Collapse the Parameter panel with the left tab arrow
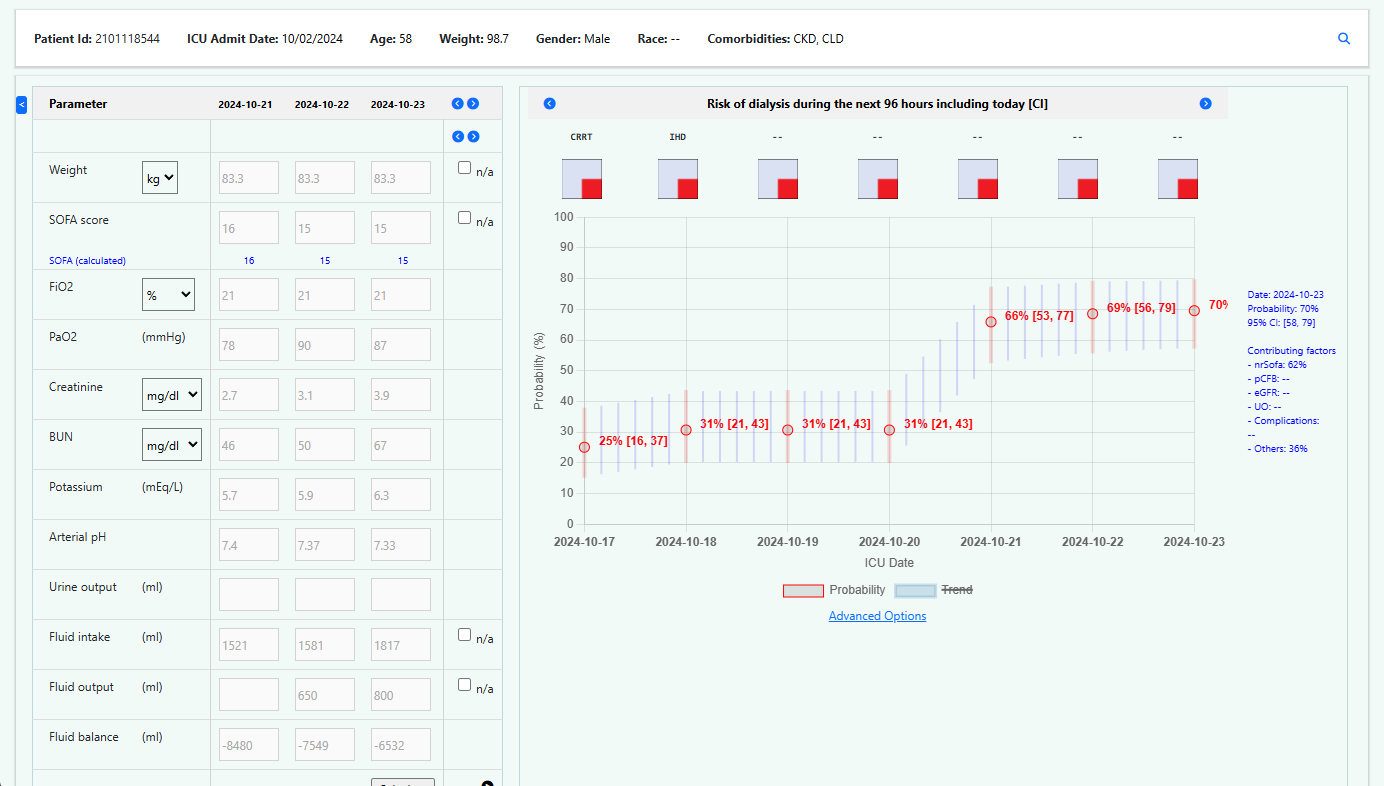This screenshot has height=786, width=1384. [x=22, y=104]
